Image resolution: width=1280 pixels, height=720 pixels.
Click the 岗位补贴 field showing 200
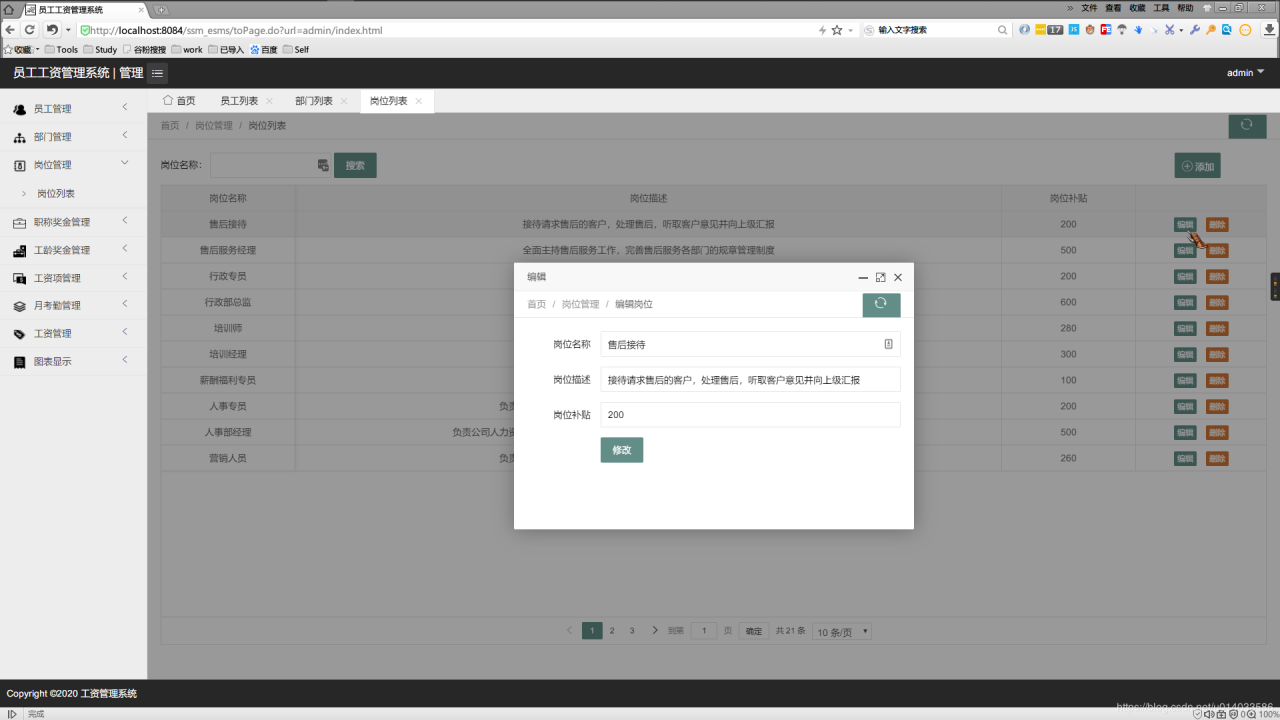750,414
